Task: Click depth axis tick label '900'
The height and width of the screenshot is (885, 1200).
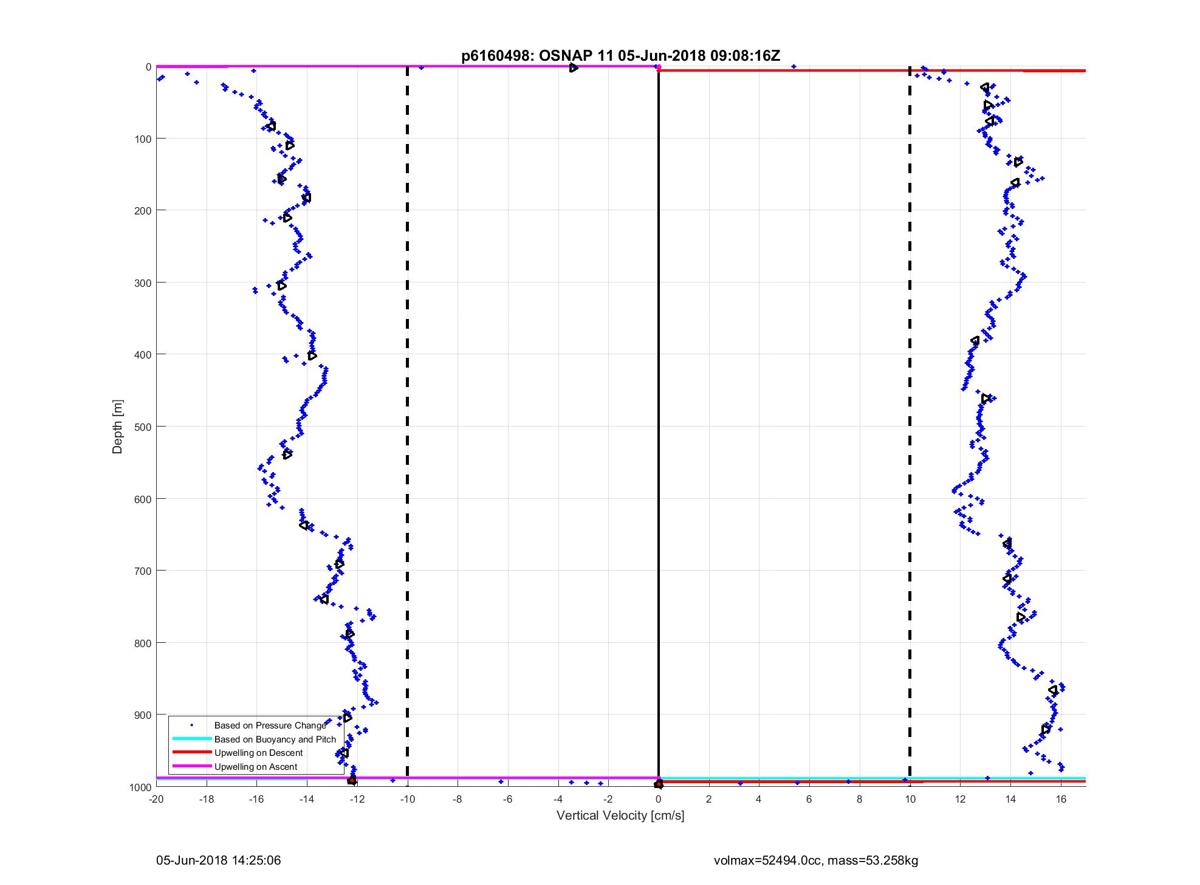Action: pyautogui.click(x=142, y=715)
